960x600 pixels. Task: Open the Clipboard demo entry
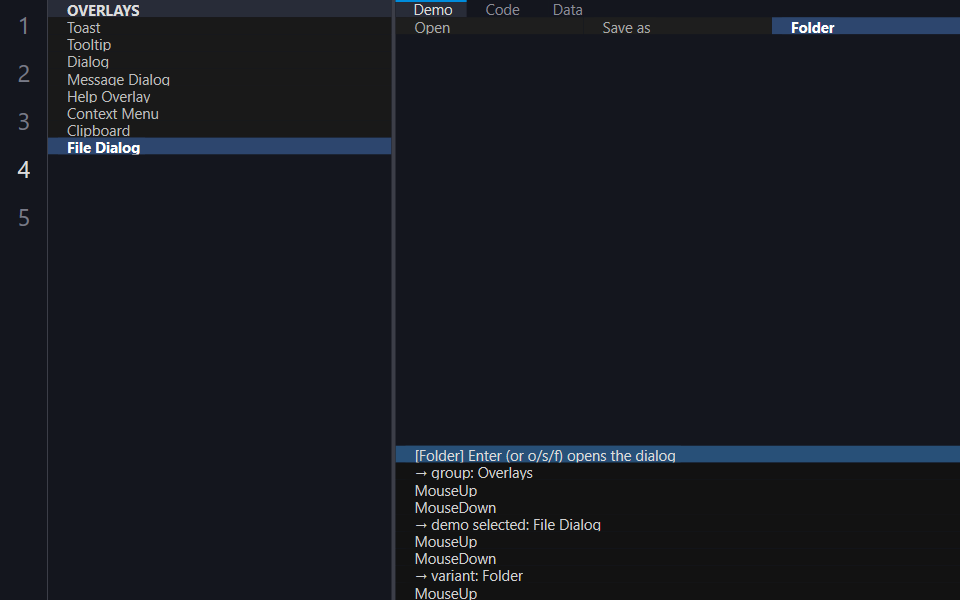click(x=219, y=130)
